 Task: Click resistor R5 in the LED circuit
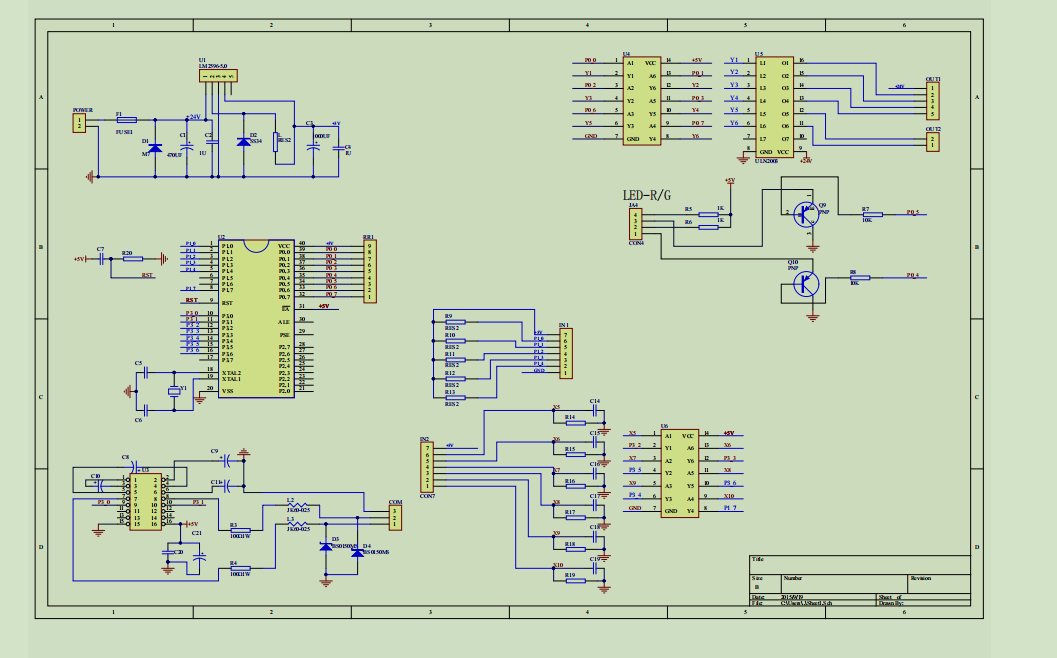[708, 214]
